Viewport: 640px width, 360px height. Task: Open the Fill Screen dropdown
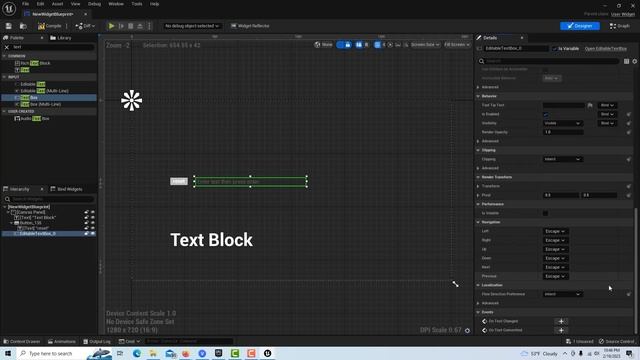(456, 44)
